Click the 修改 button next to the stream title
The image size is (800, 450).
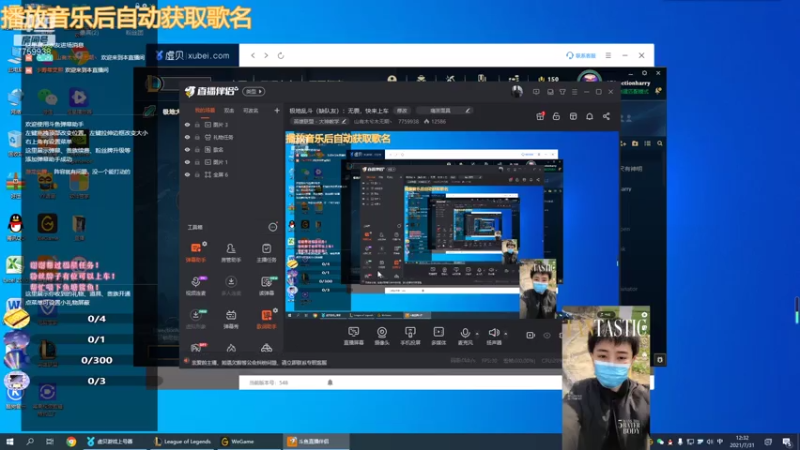403,110
